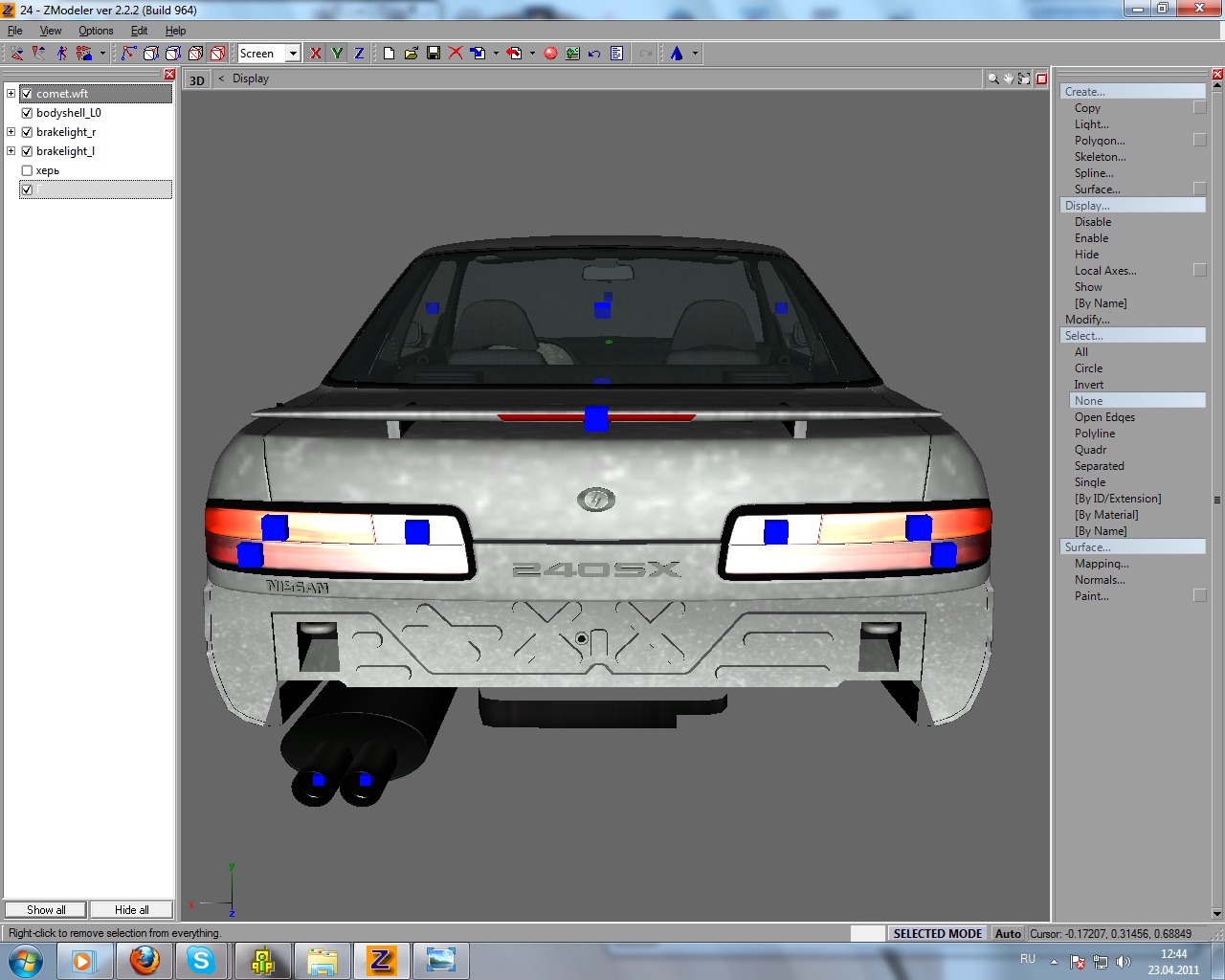
Task: Uncheck the bodyshell_L0 checkbox
Action: click(x=27, y=113)
